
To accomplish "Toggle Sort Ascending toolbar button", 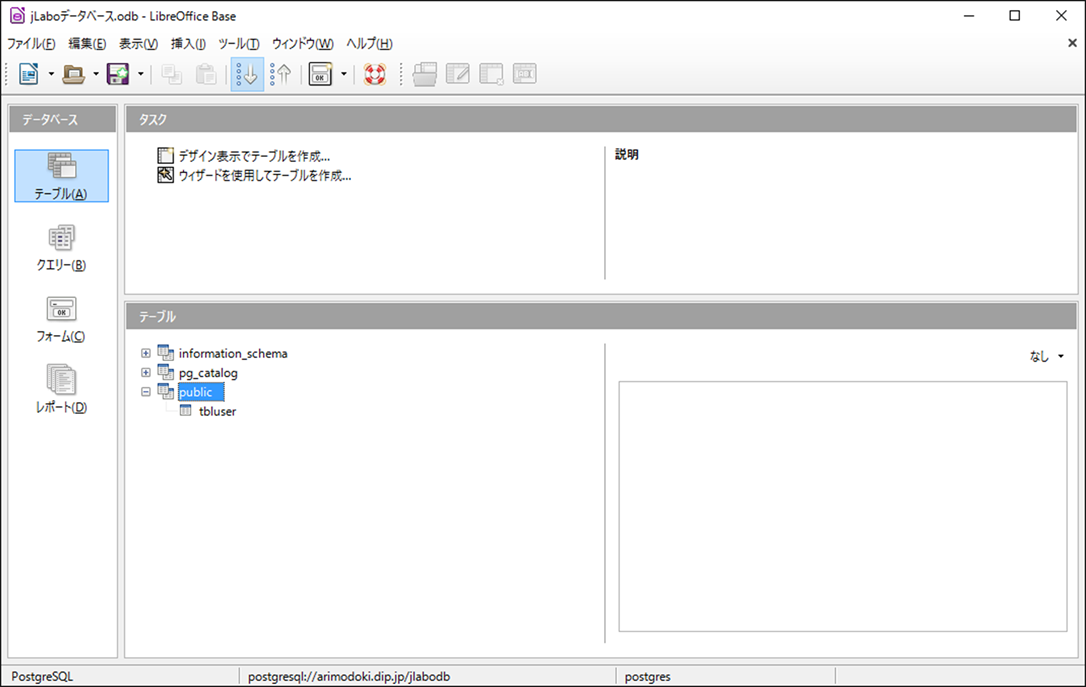I will pos(247,74).
